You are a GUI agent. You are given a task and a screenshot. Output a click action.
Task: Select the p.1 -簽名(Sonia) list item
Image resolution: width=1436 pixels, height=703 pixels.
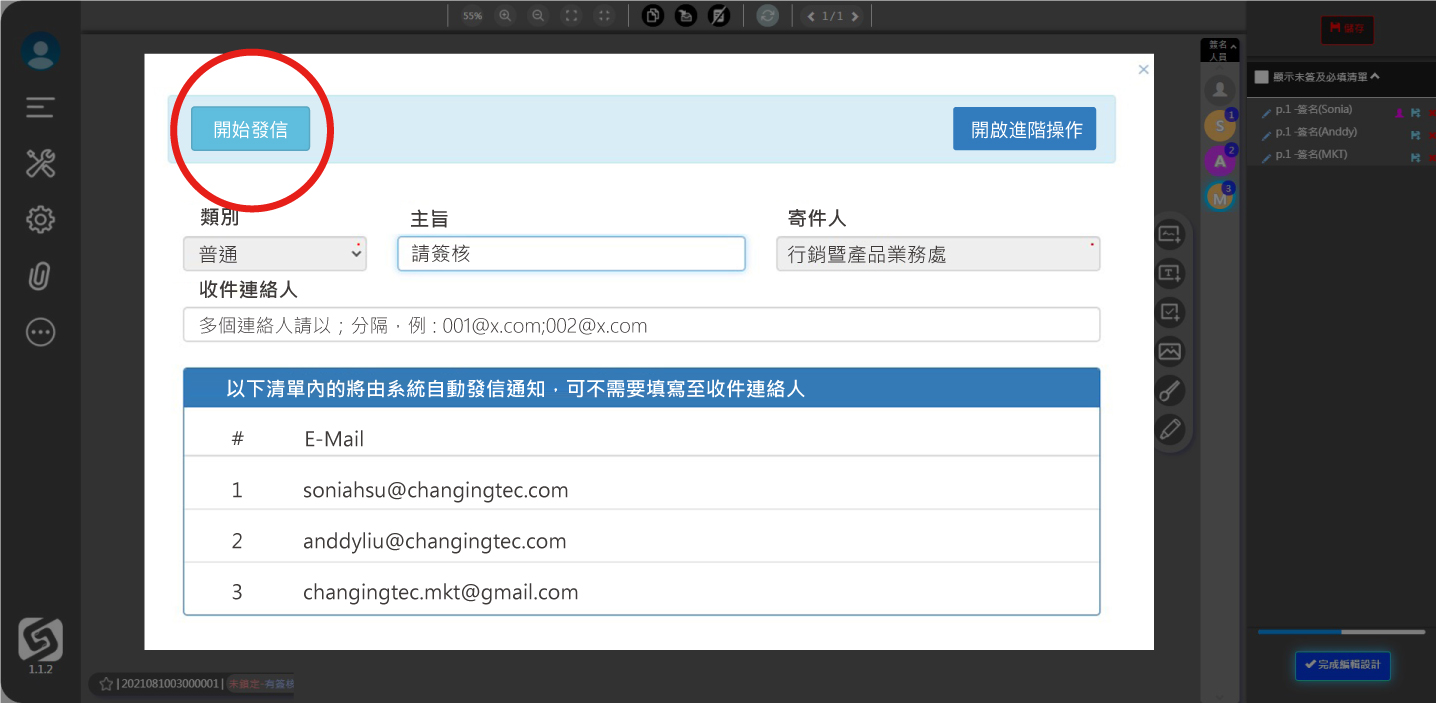coord(1313,110)
